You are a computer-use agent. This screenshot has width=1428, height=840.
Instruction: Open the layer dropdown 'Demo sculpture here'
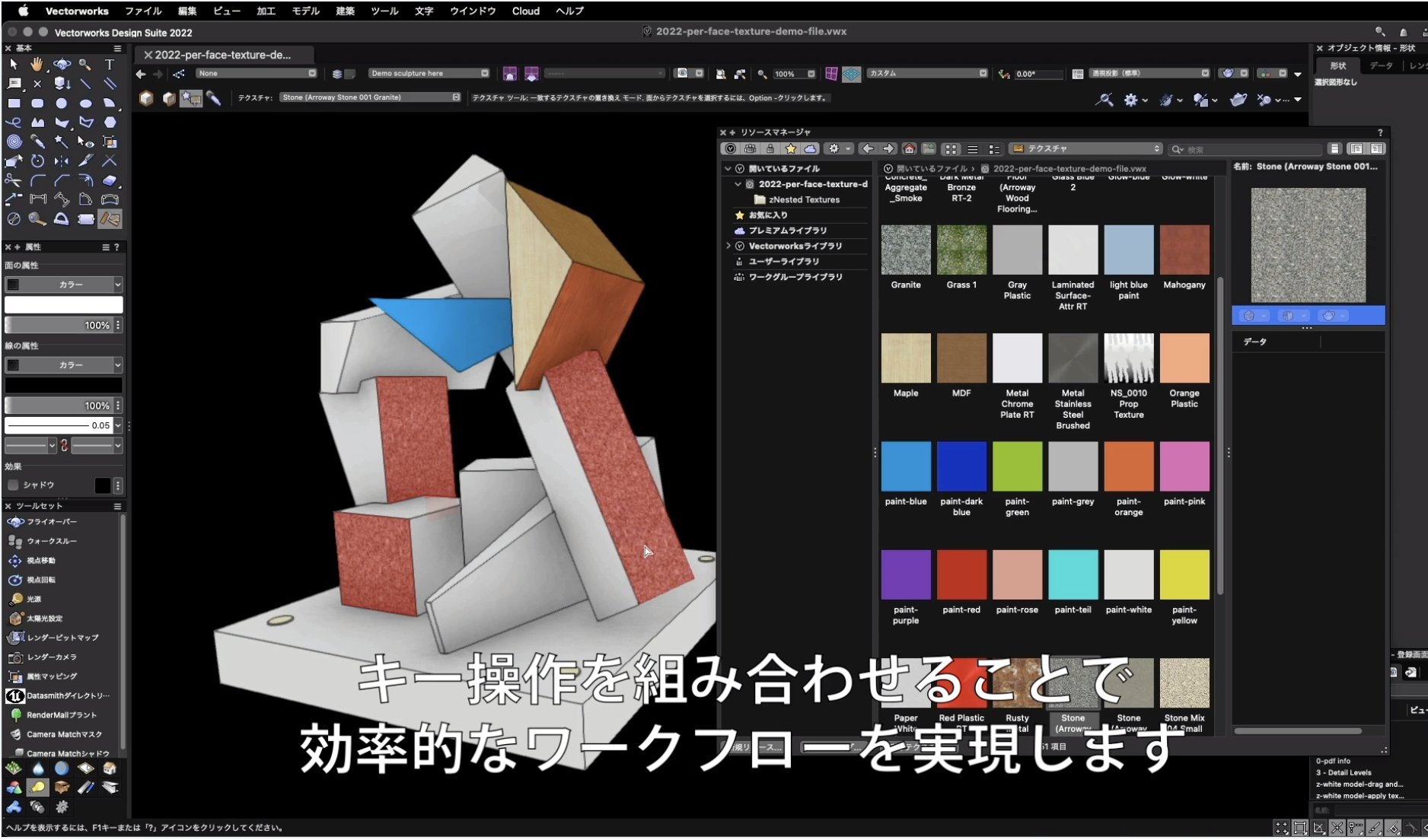(x=429, y=73)
